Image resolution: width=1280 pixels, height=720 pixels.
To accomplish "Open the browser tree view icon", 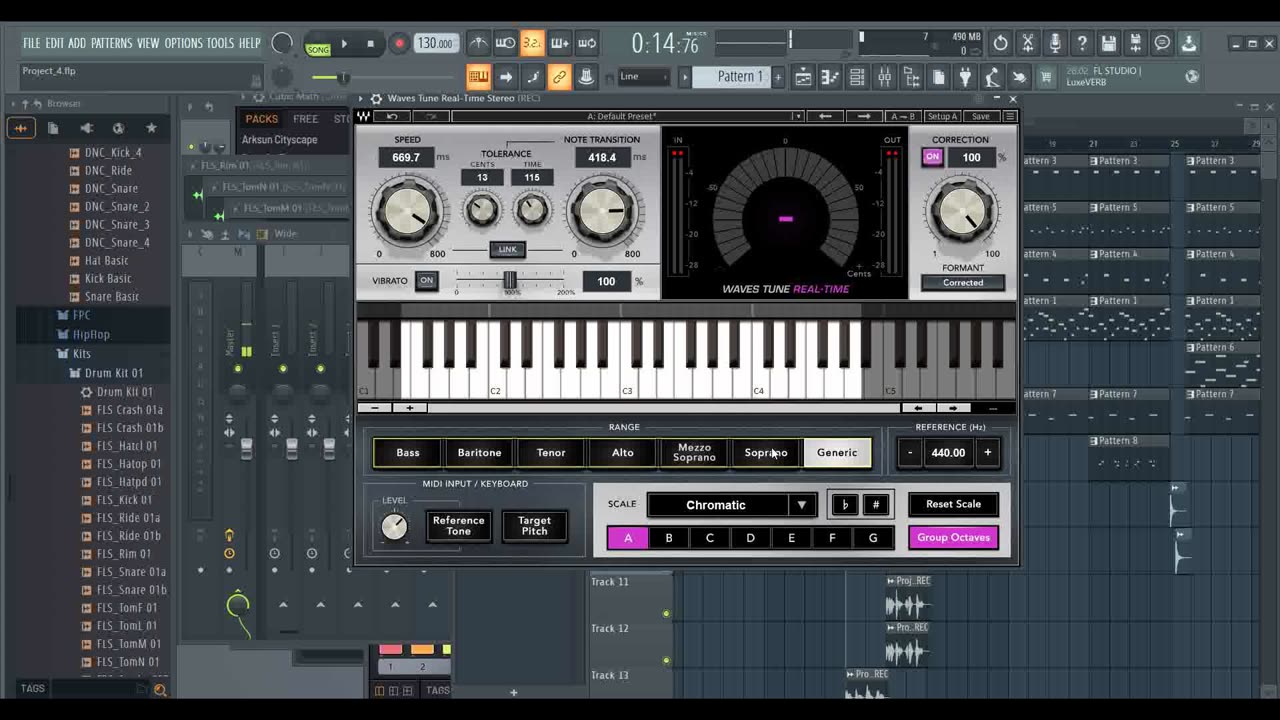I will [x=911, y=77].
